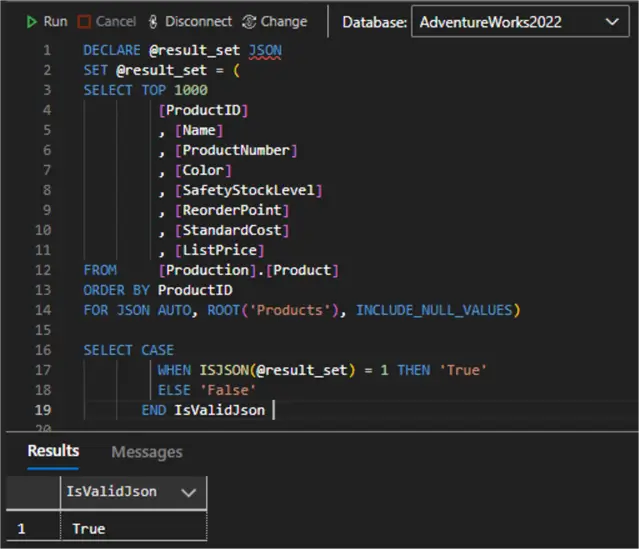
Task: Click the Change connection icon
Action: pyautogui.click(x=249, y=22)
